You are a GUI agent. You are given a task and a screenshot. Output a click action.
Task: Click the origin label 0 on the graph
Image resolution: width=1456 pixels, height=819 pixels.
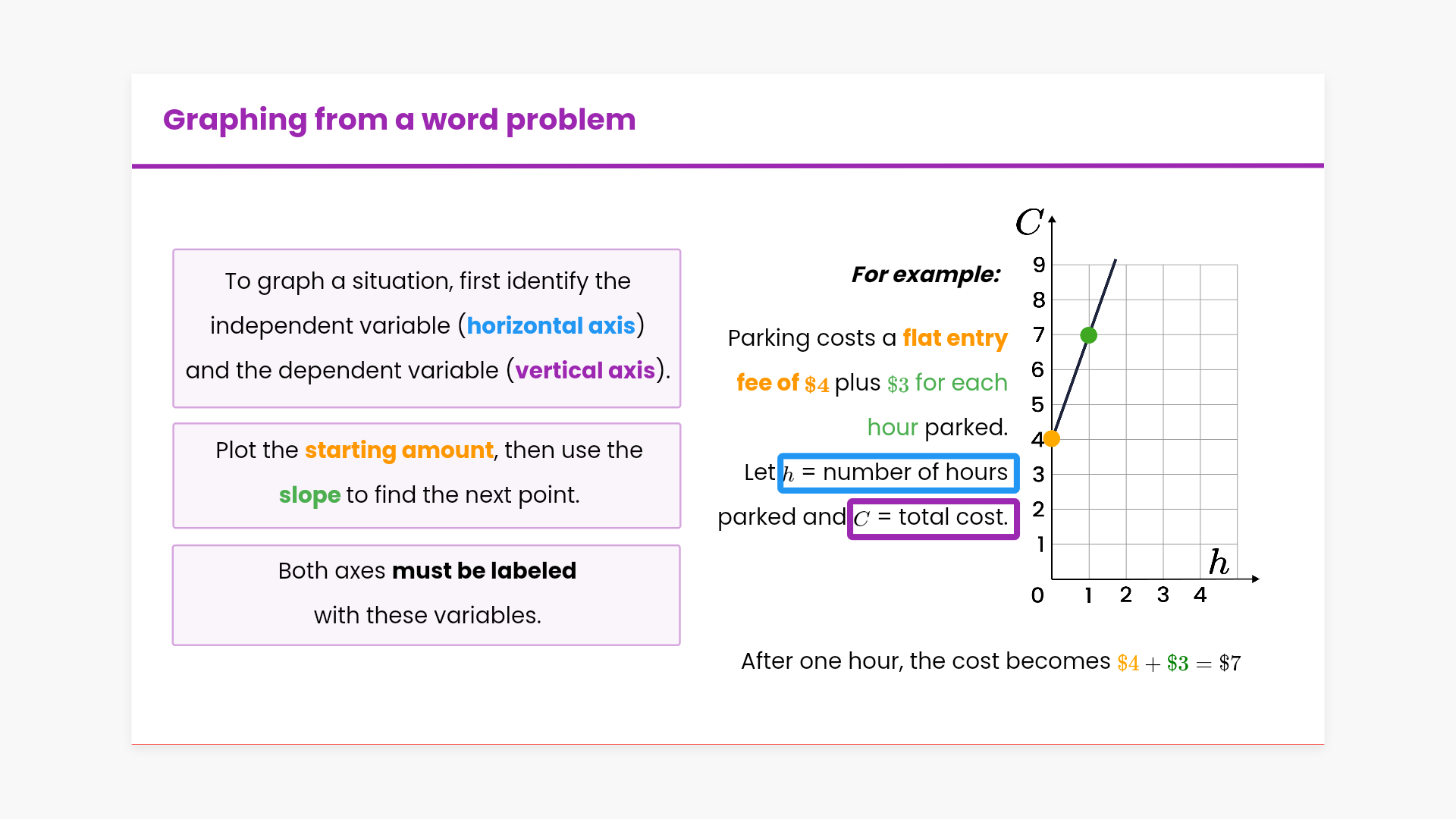(1037, 595)
